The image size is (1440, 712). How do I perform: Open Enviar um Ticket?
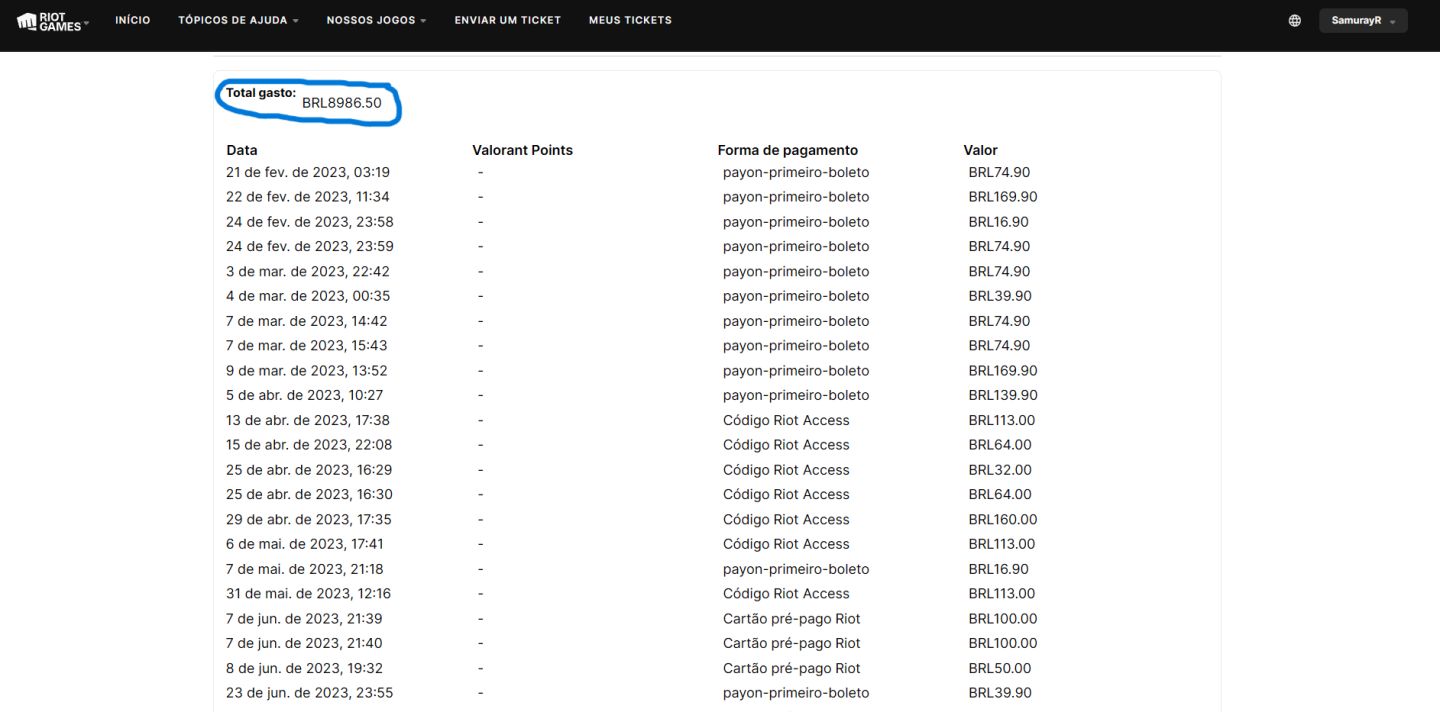[507, 20]
